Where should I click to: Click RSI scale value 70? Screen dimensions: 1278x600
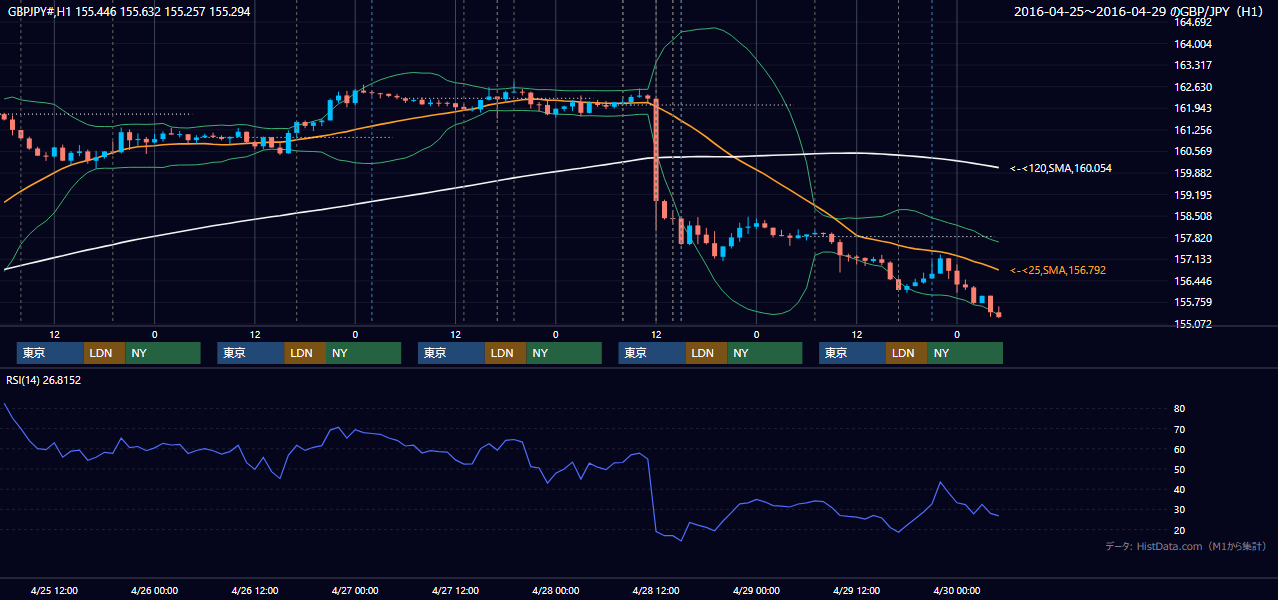(1180, 429)
